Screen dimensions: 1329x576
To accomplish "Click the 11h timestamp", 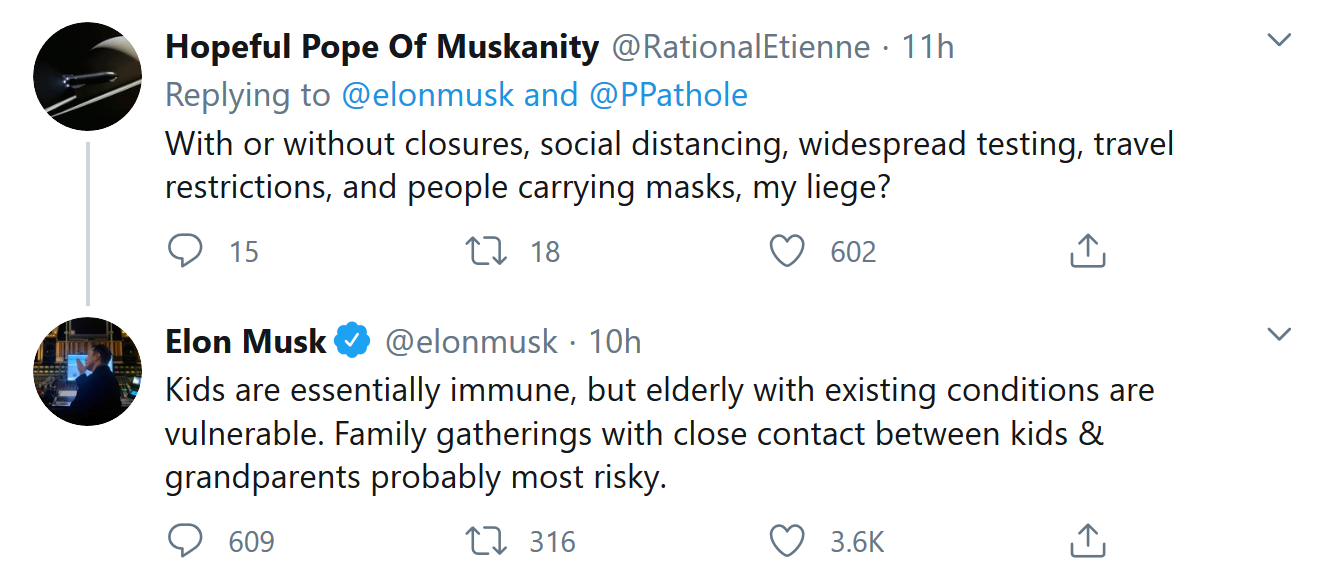I will [x=927, y=46].
